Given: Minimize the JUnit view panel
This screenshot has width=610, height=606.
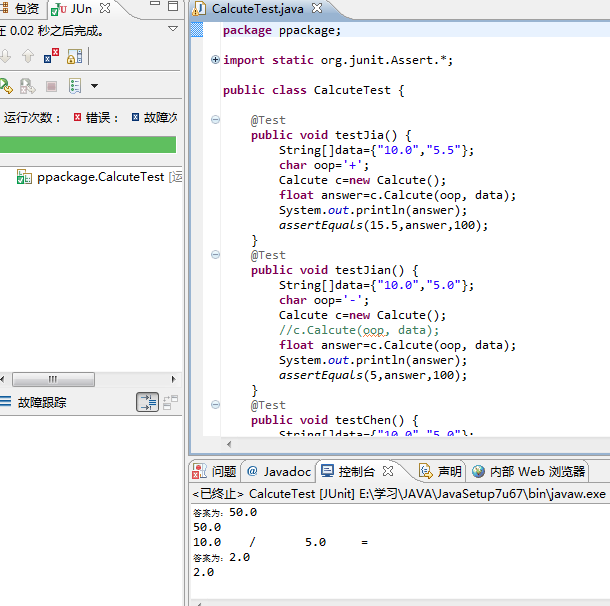Looking at the screenshot, I should [x=155, y=4].
